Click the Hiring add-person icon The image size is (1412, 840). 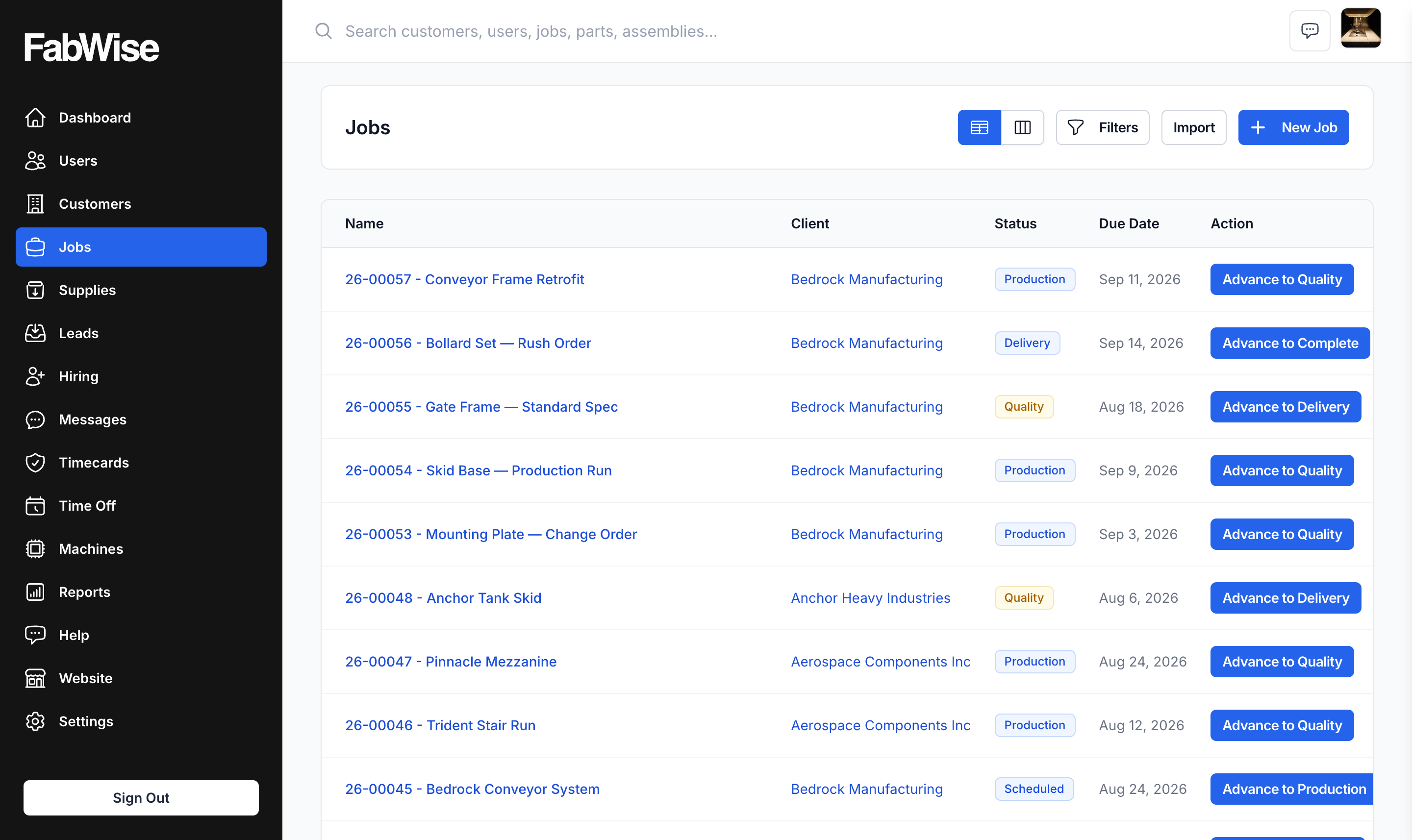pos(35,376)
